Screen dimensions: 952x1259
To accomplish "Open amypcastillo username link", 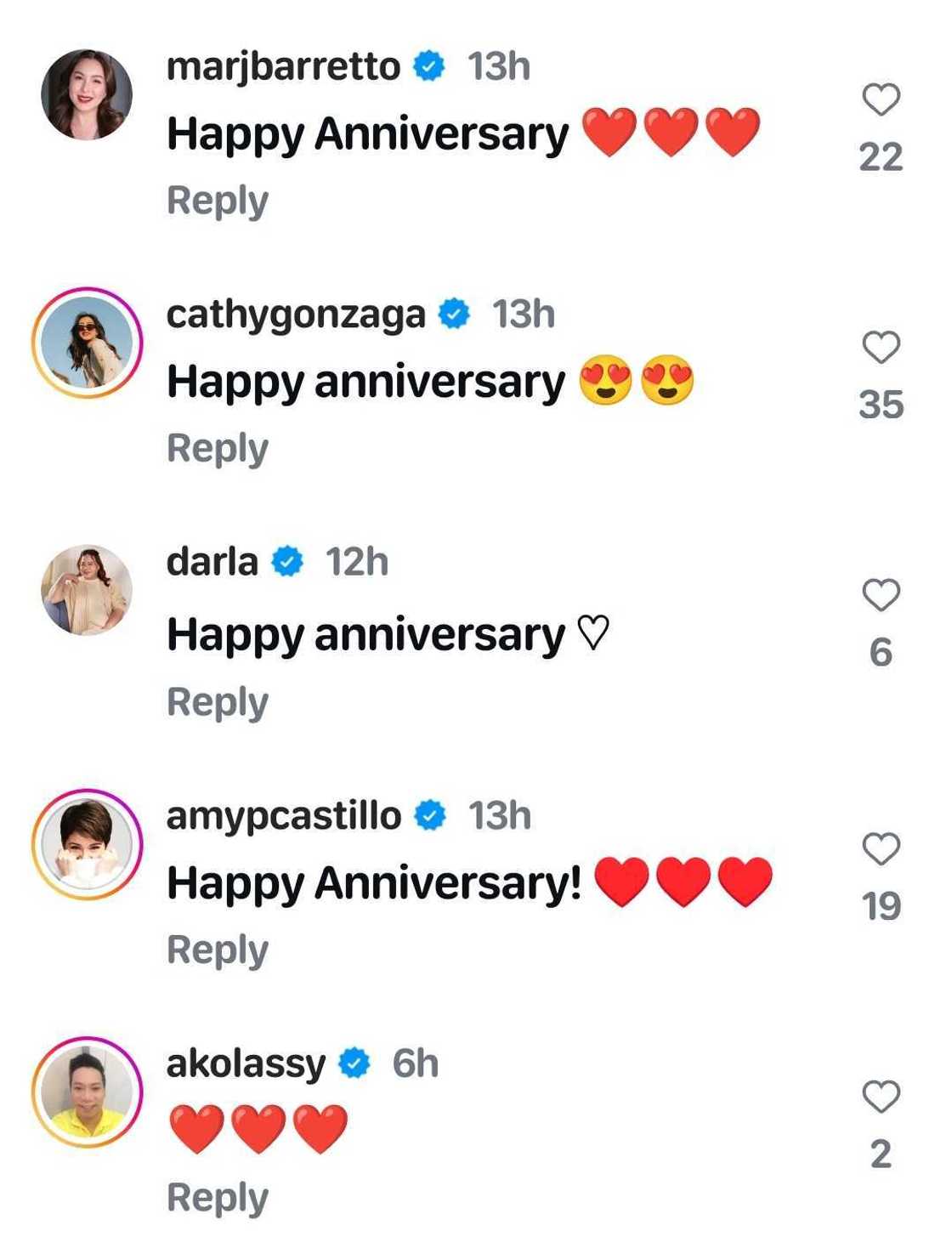I will pyautogui.click(x=283, y=816).
